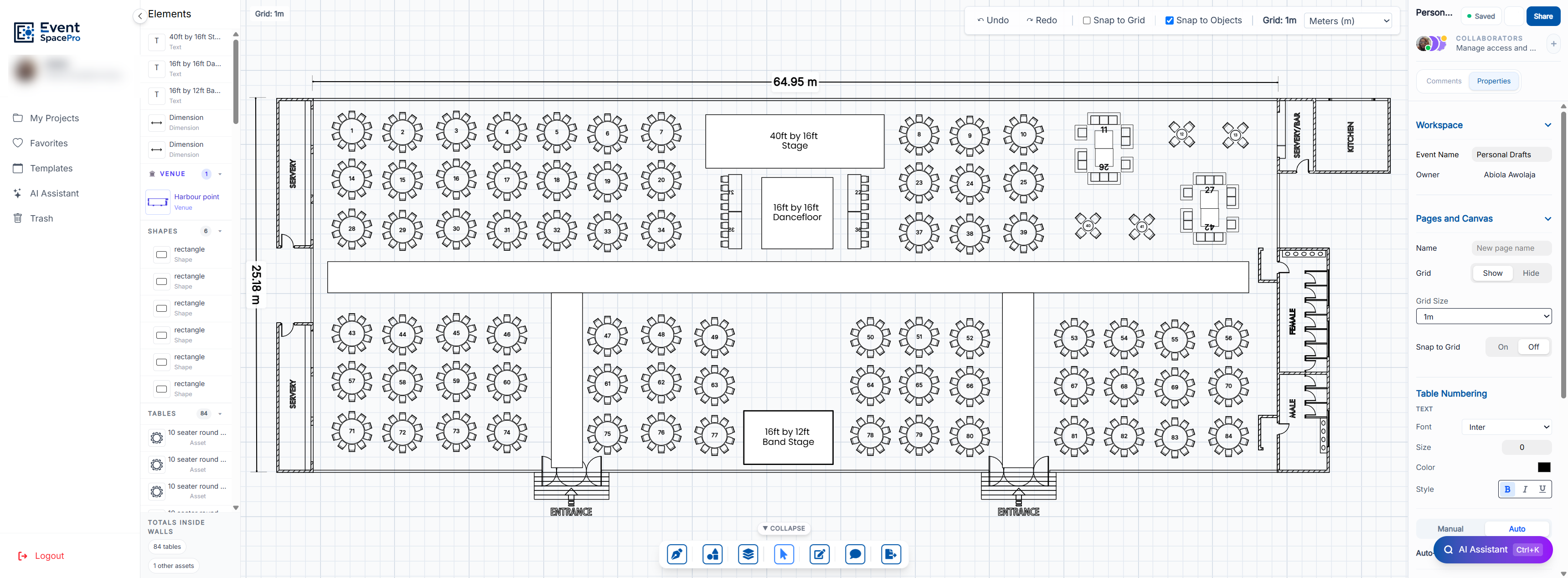This screenshot has height=578, width=1568.
Task: Open the table numbering color swatch
Action: pyautogui.click(x=1544, y=467)
